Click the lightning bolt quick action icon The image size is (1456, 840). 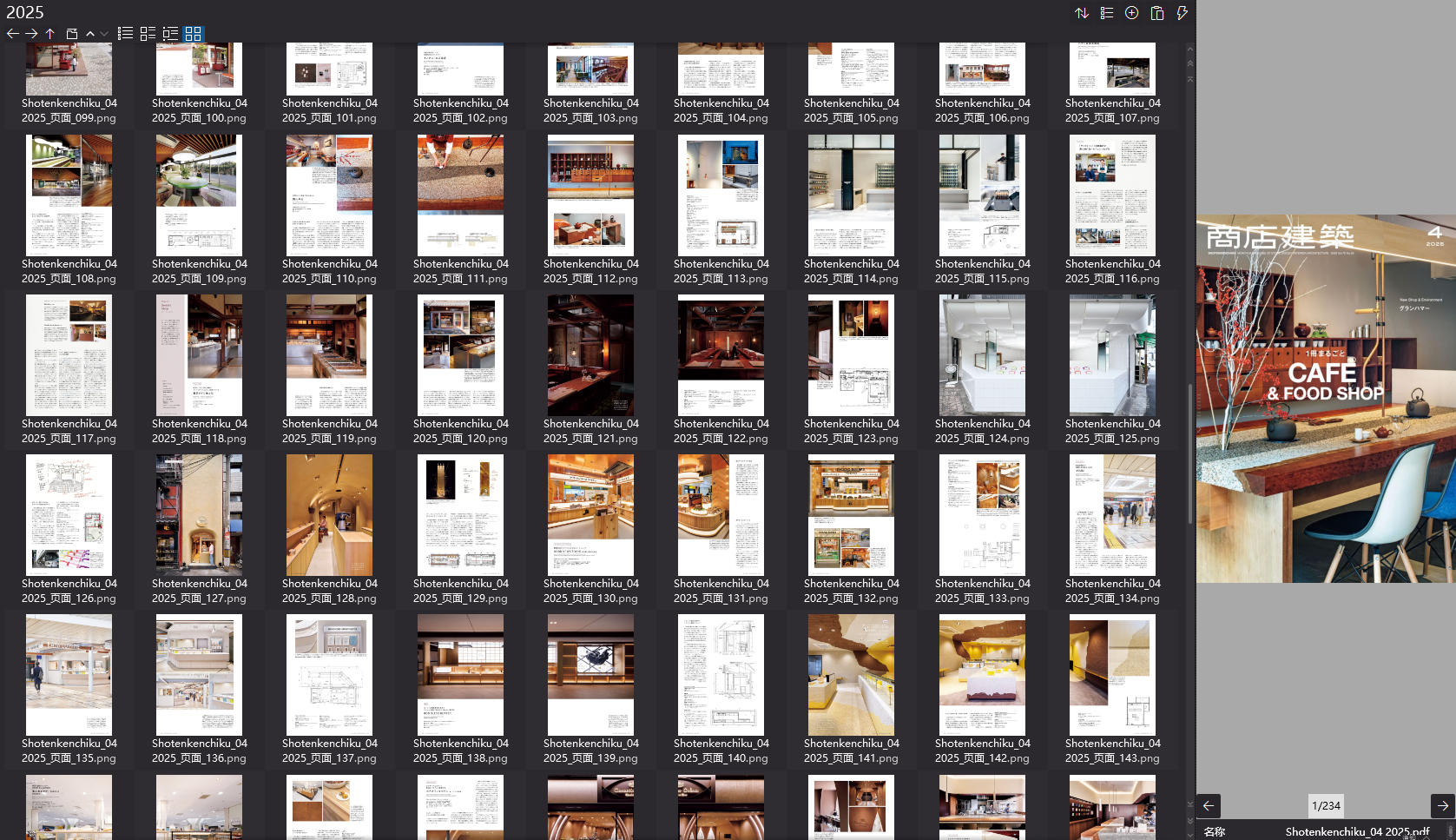[x=1182, y=13]
